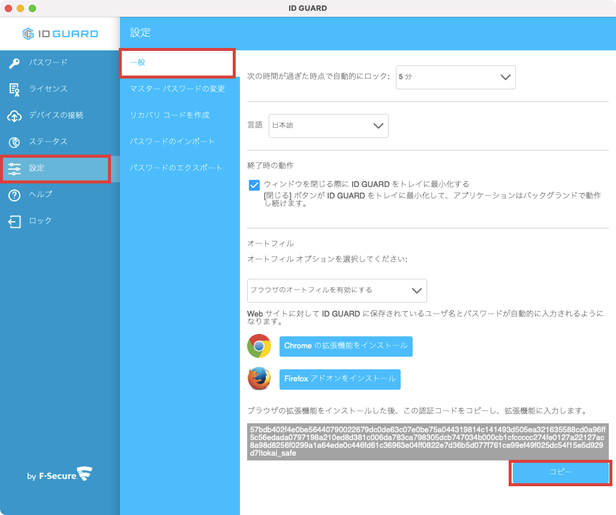Click Firefox アドオンをインストール button

340,379
